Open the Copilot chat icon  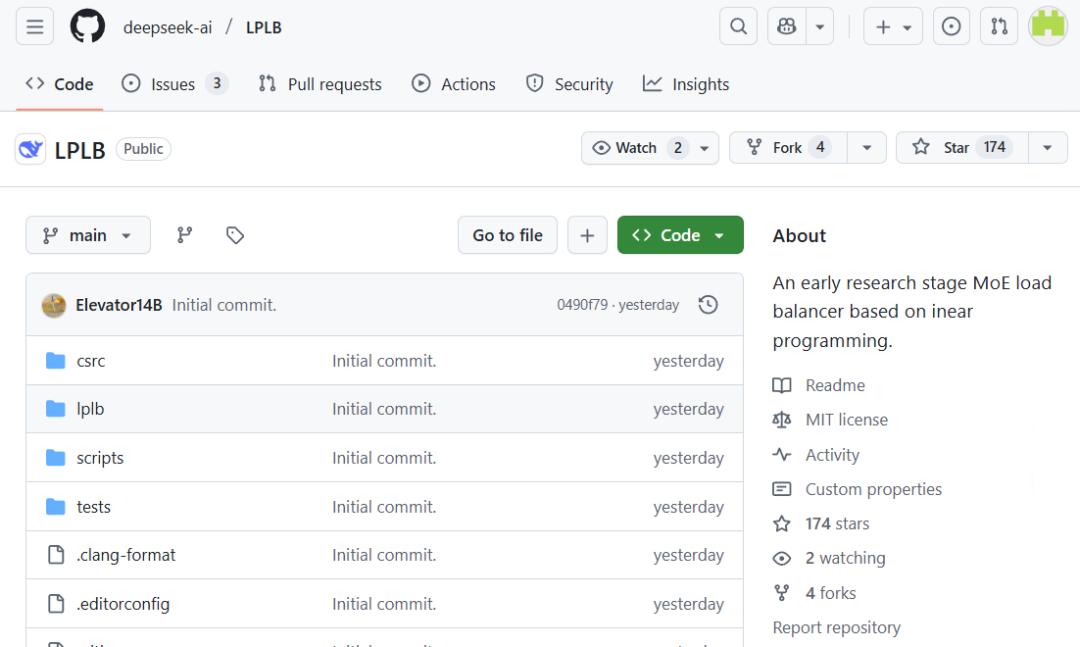click(x=787, y=27)
